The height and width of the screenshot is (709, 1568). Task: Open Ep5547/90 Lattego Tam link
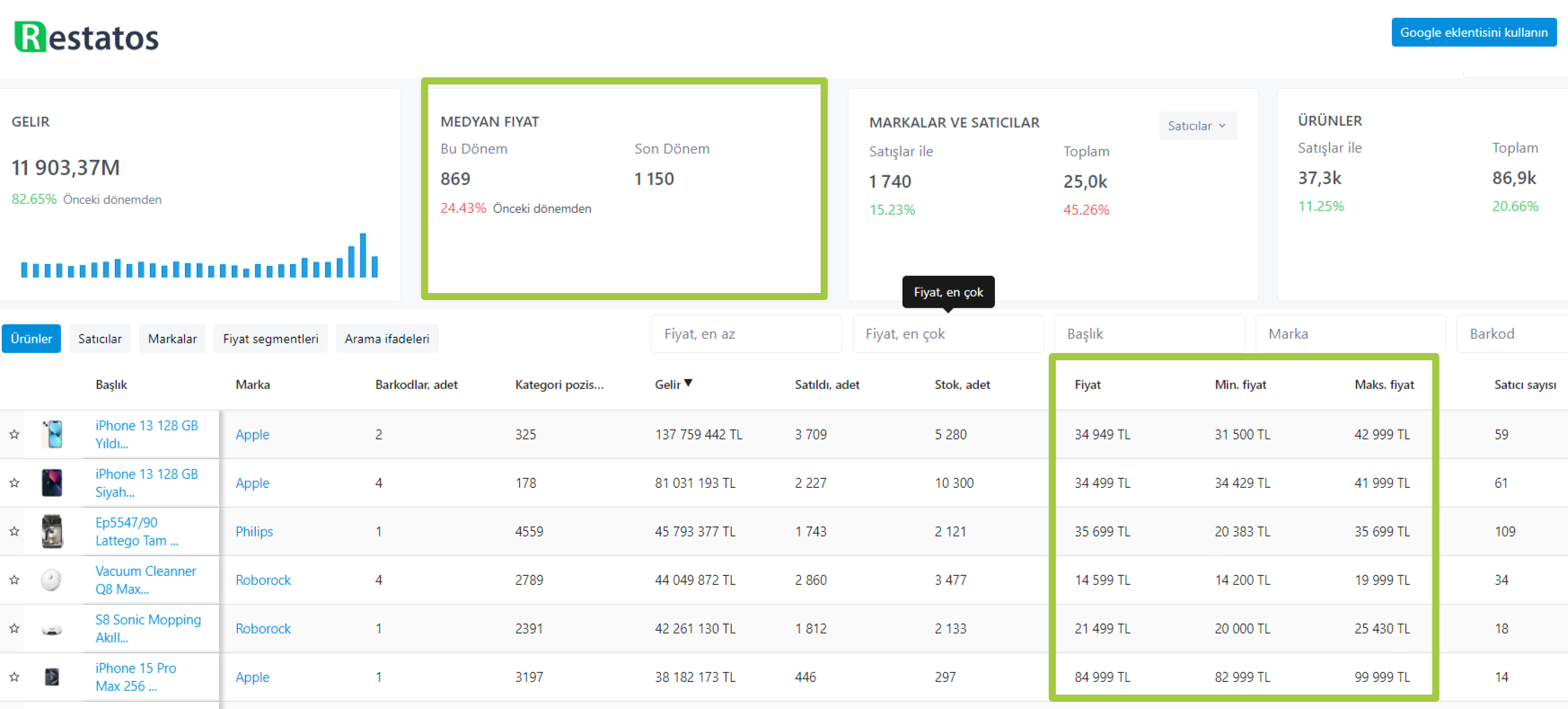(137, 531)
